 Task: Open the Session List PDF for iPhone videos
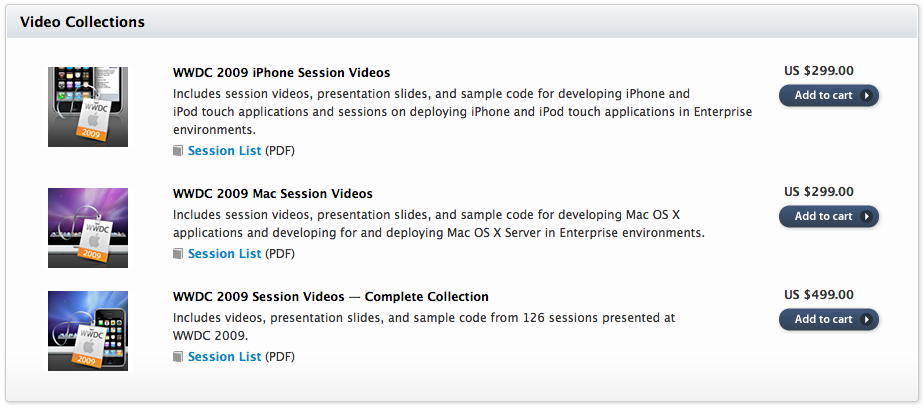pyautogui.click(x=224, y=151)
